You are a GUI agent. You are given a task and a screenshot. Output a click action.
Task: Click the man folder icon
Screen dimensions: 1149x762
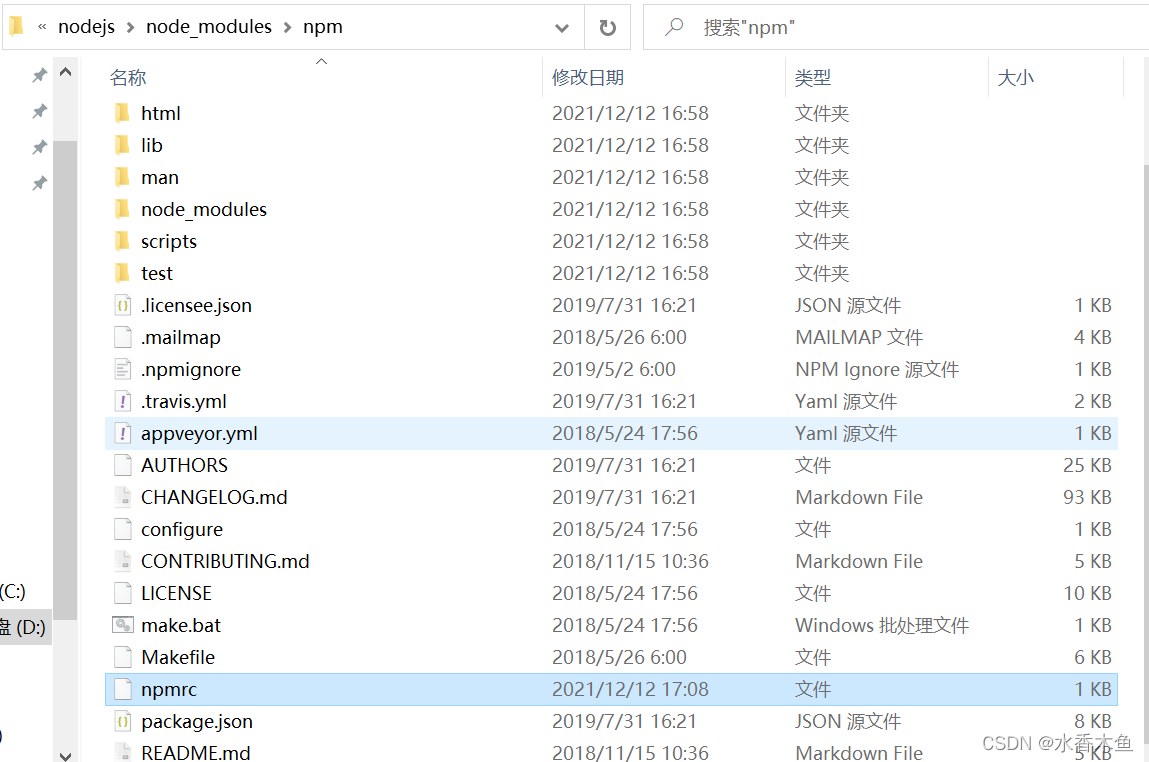[122, 177]
